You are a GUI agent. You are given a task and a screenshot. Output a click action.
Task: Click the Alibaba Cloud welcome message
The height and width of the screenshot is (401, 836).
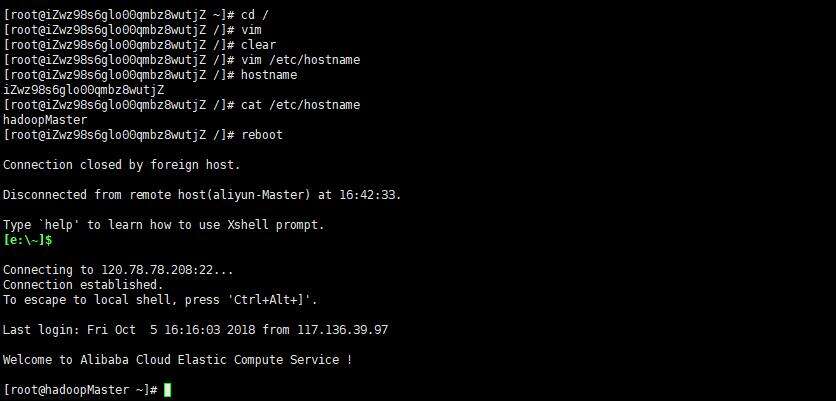[x=177, y=359]
